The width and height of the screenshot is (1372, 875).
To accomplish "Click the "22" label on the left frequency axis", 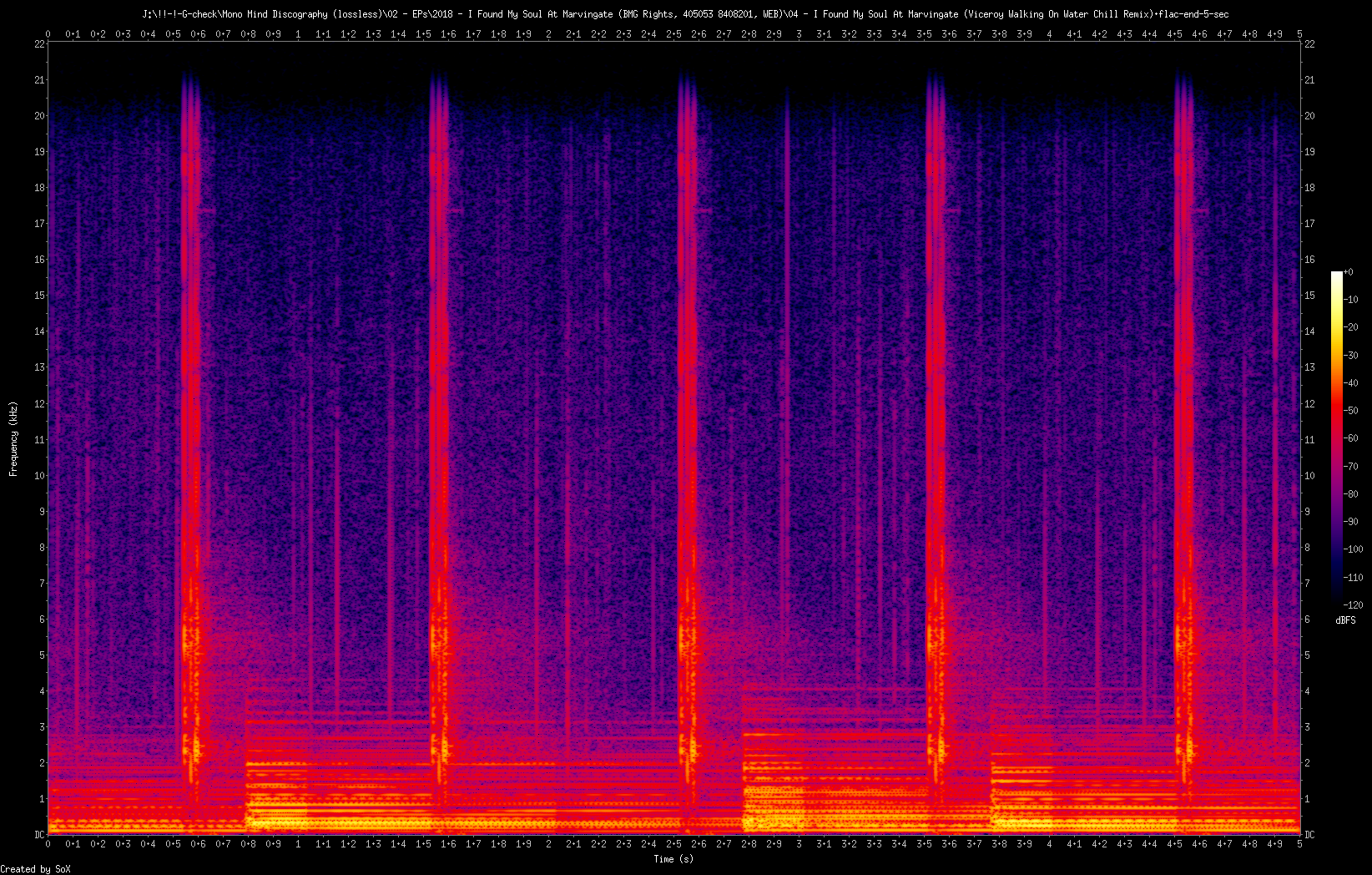I will (39, 44).
